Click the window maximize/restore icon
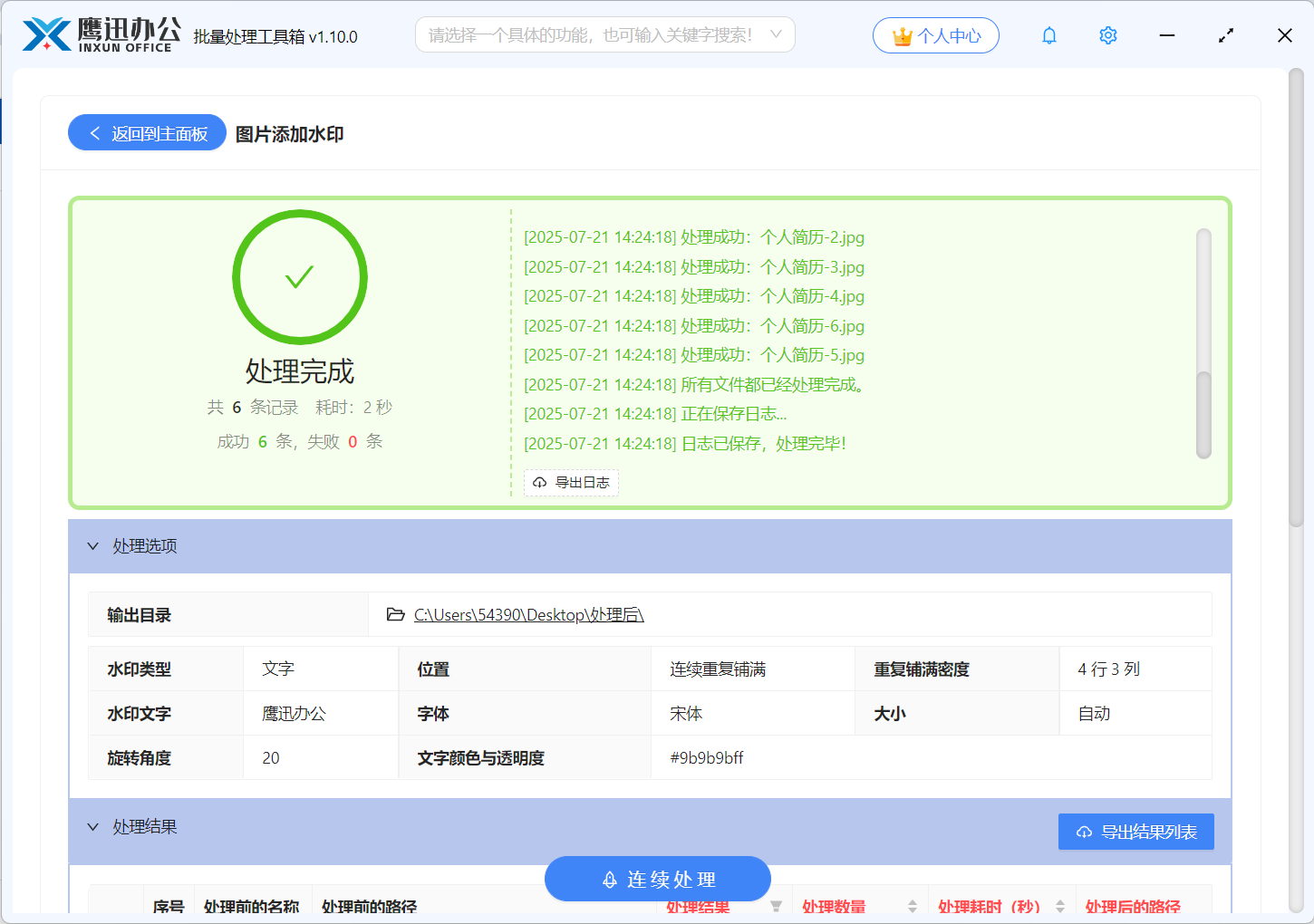Screen dimensions: 1314x924 1226,35
